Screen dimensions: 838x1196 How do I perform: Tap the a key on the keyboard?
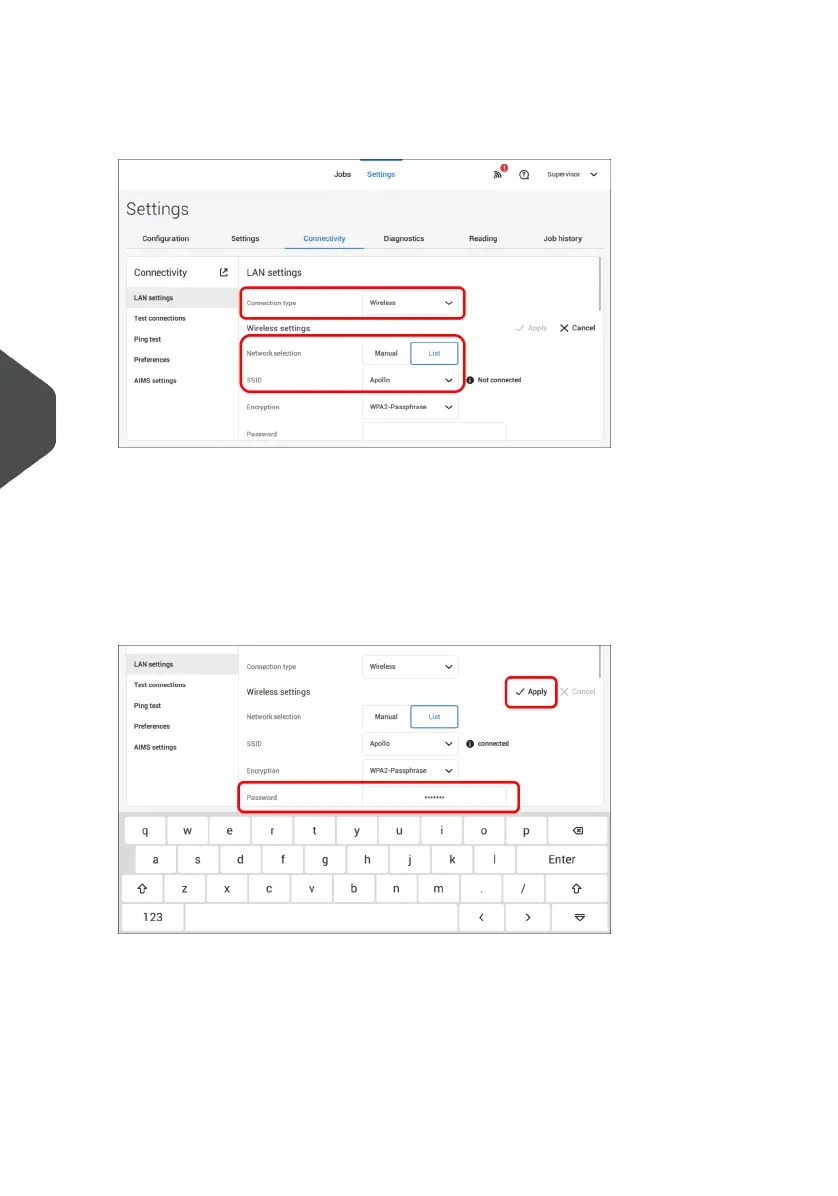click(x=156, y=860)
